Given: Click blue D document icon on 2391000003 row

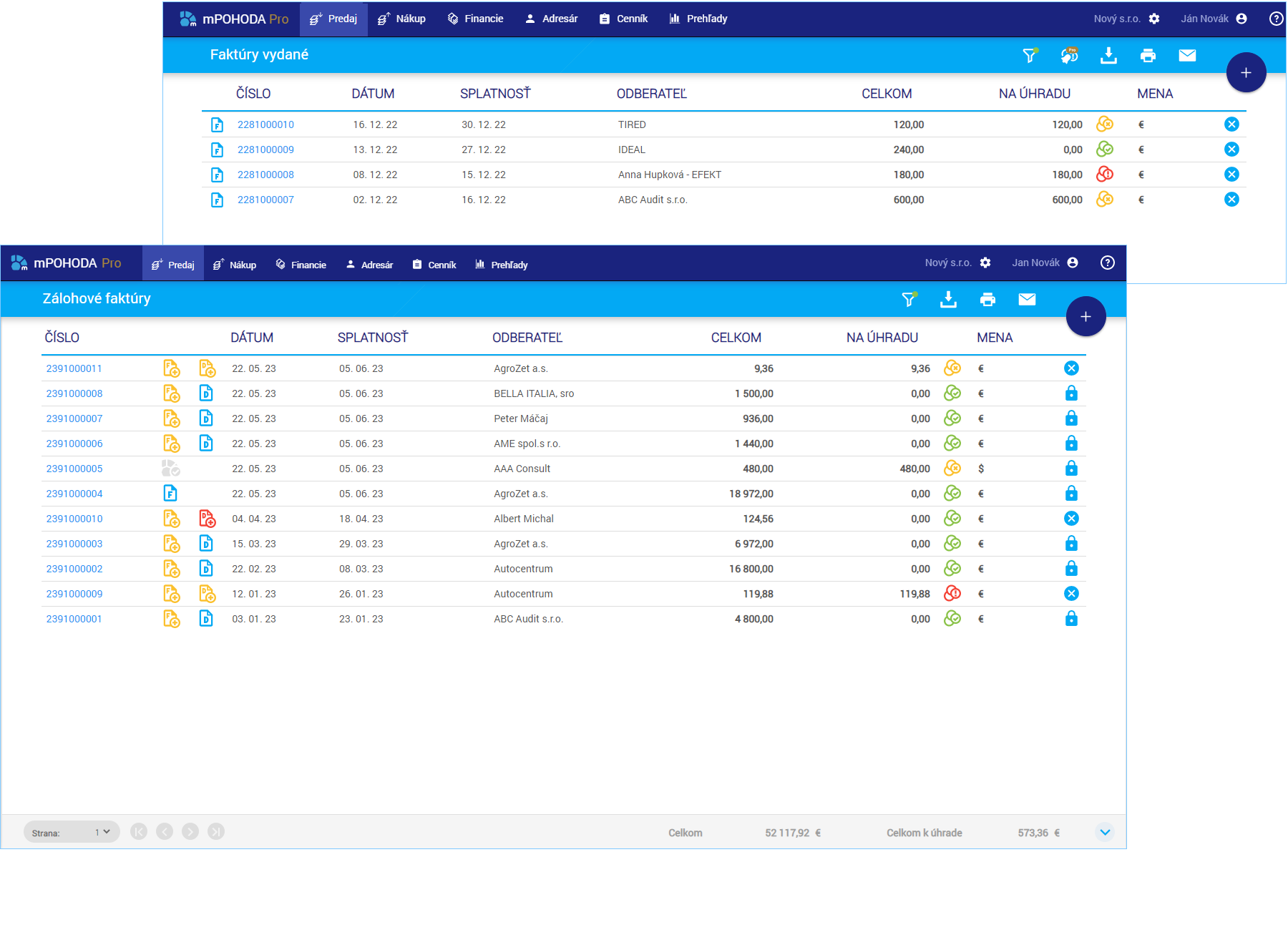Looking at the screenshot, I should pos(206,544).
